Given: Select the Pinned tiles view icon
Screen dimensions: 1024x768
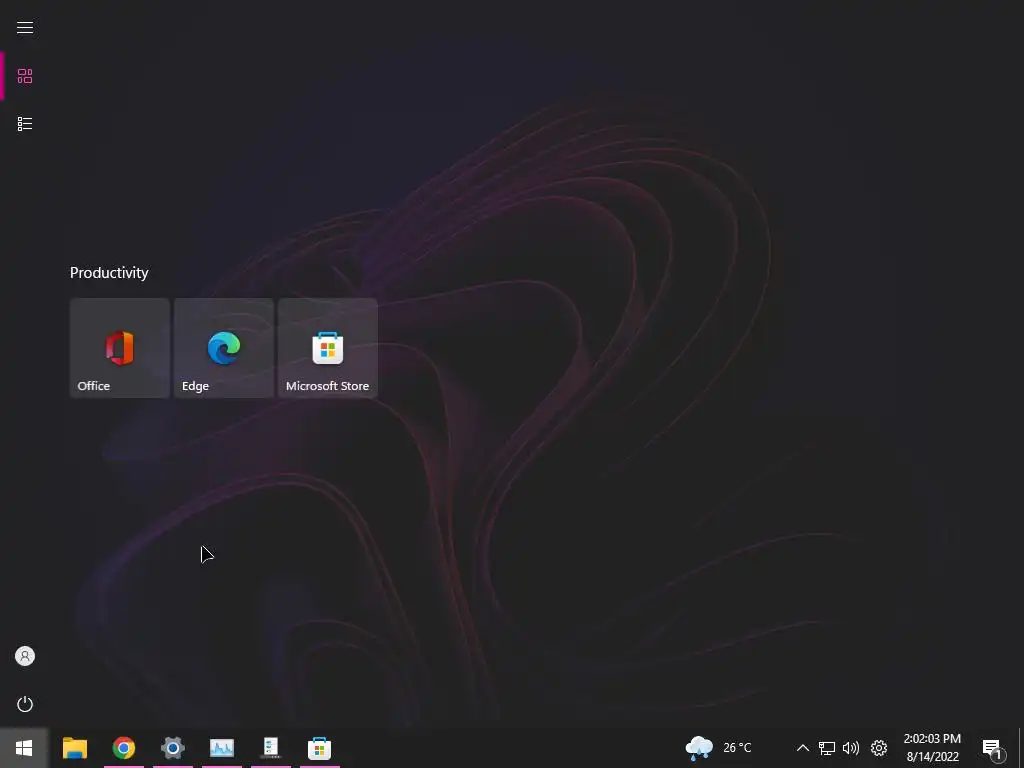Looking at the screenshot, I should [x=25, y=76].
